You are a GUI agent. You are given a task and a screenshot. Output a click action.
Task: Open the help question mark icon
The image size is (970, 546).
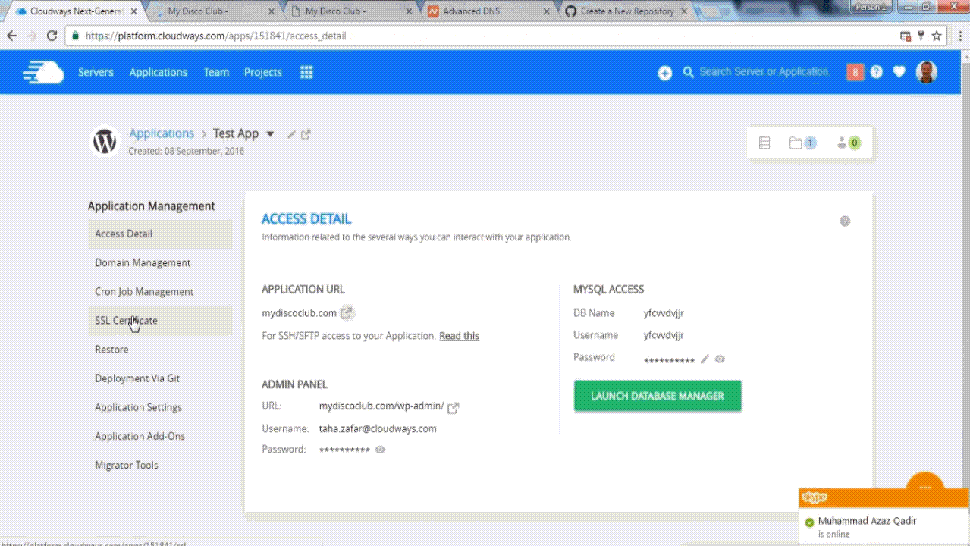tap(877, 72)
